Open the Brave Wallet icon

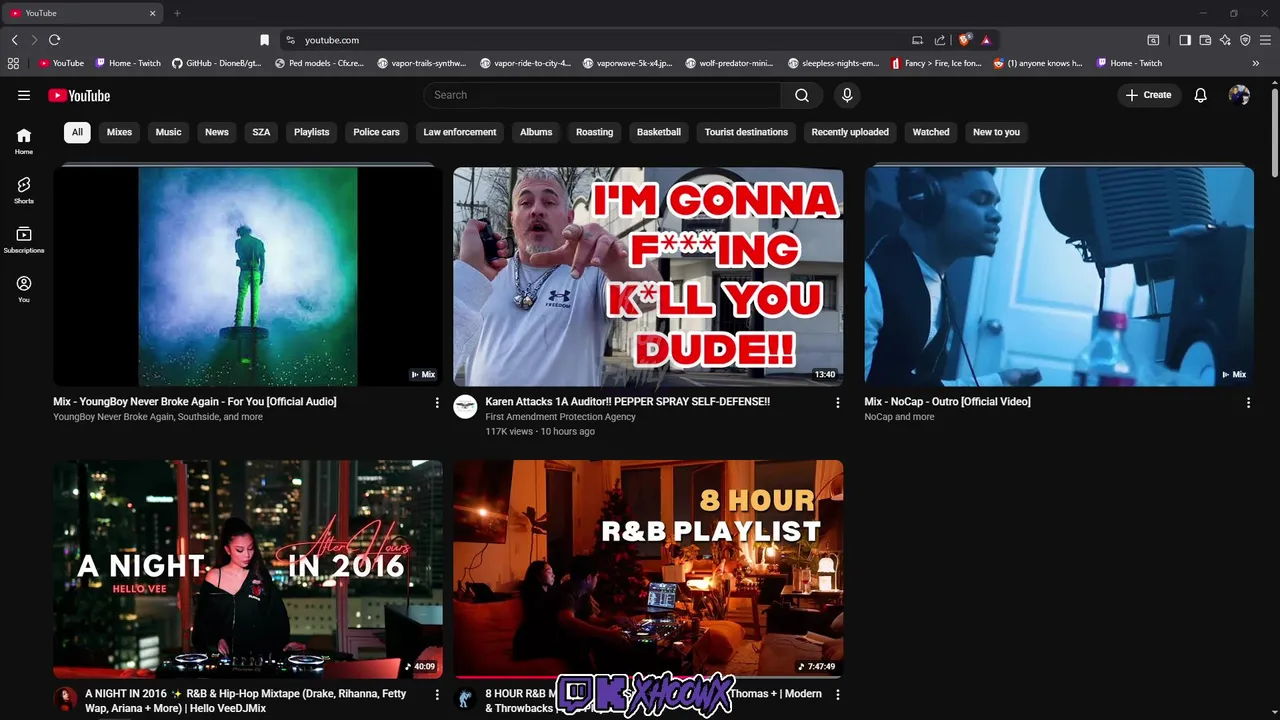(x=1205, y=40)
